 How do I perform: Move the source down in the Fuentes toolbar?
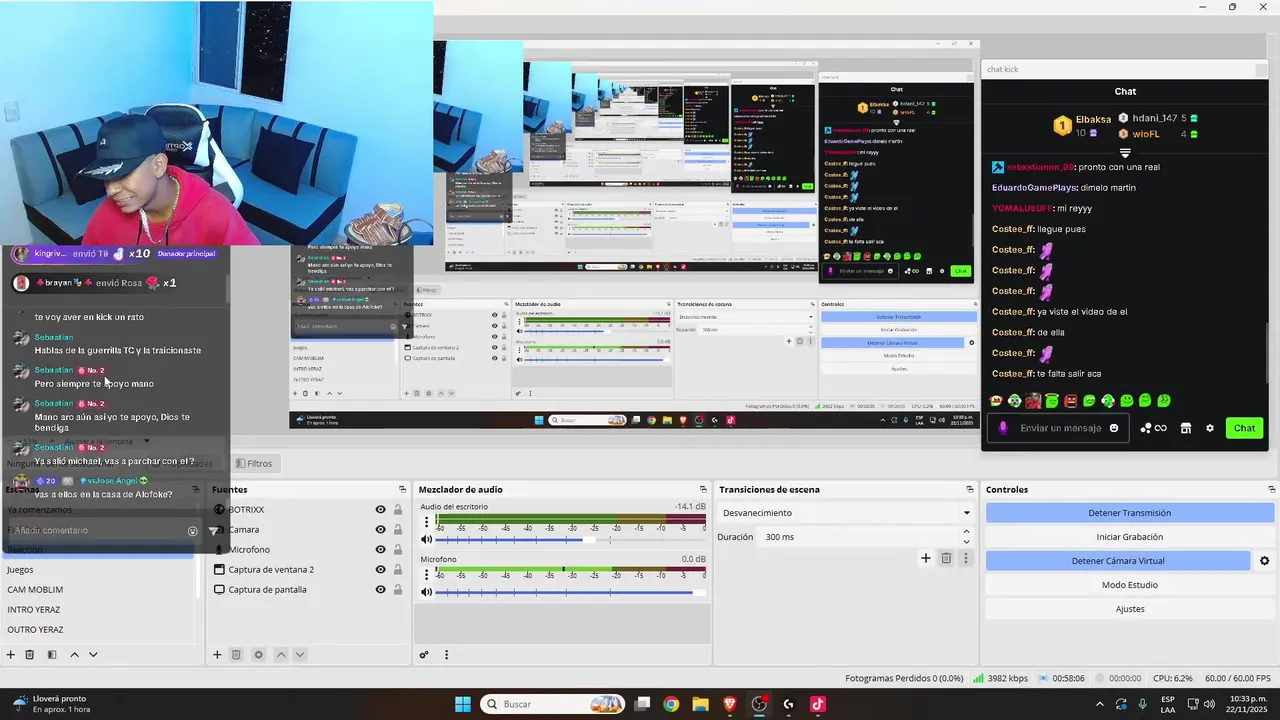[299, 655]
